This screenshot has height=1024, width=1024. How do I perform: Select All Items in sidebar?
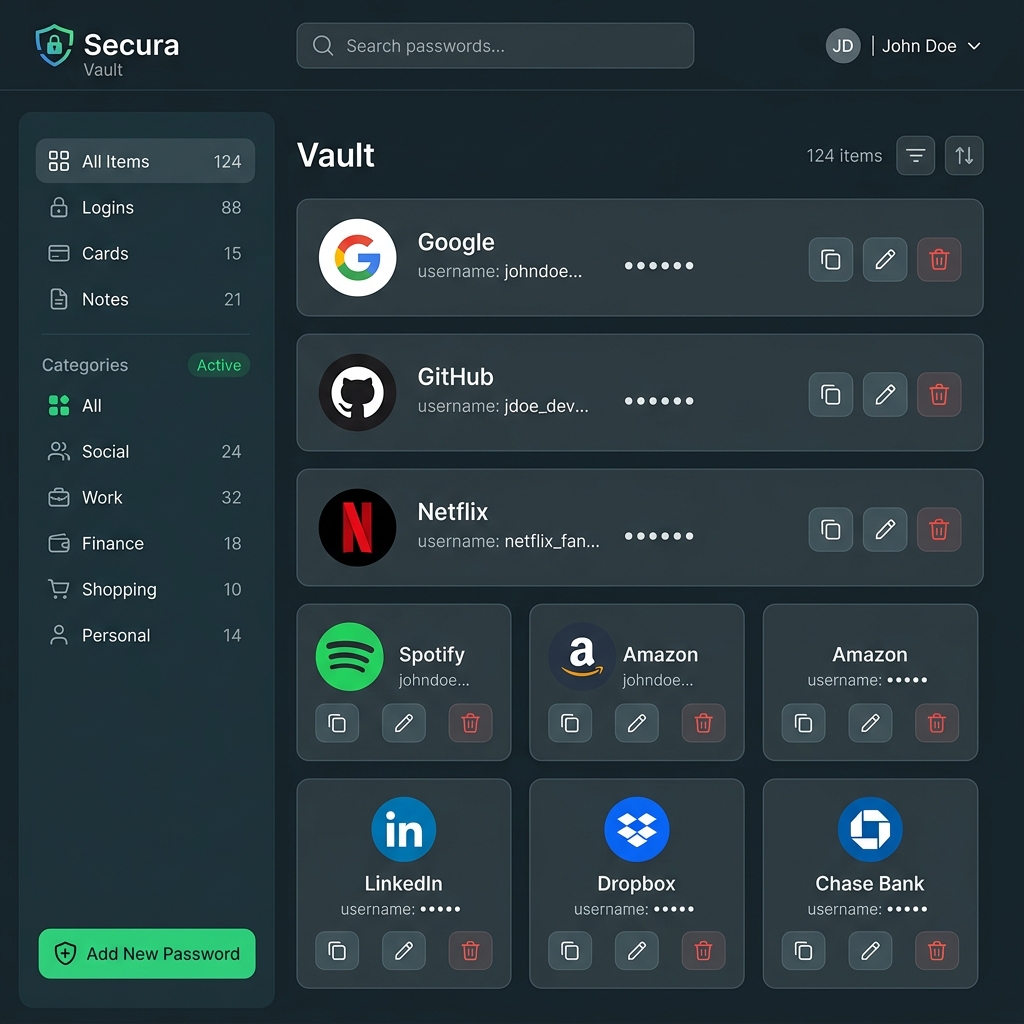point(145,161)
